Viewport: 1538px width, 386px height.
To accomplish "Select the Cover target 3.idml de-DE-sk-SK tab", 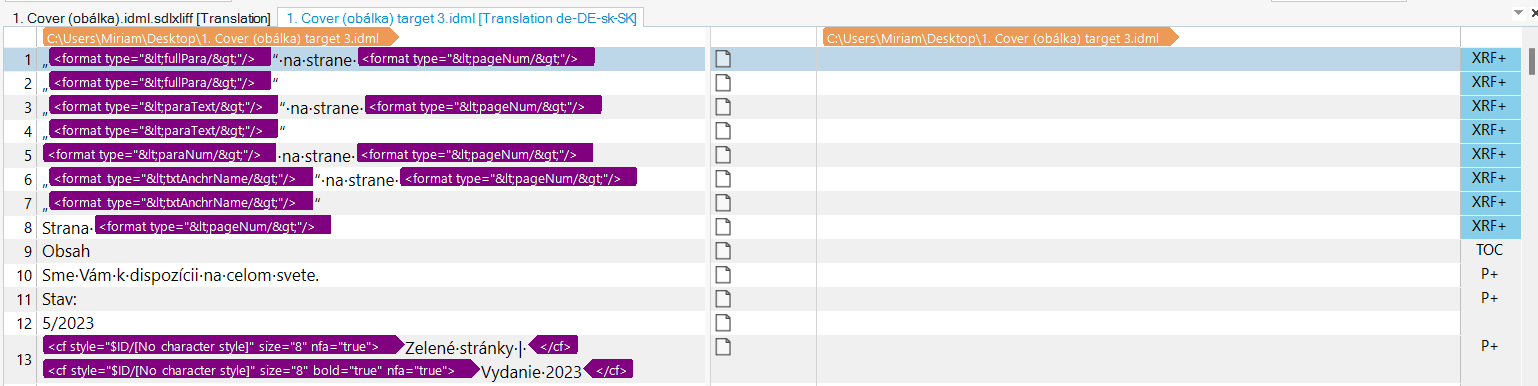I will (x=461, y=17).
